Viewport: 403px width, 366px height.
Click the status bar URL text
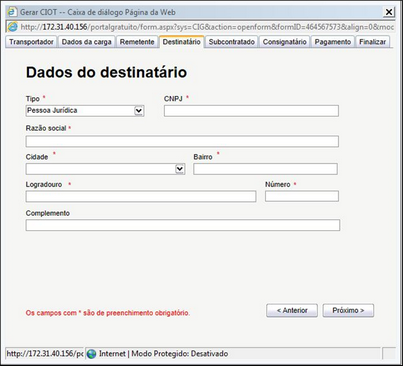45,354
